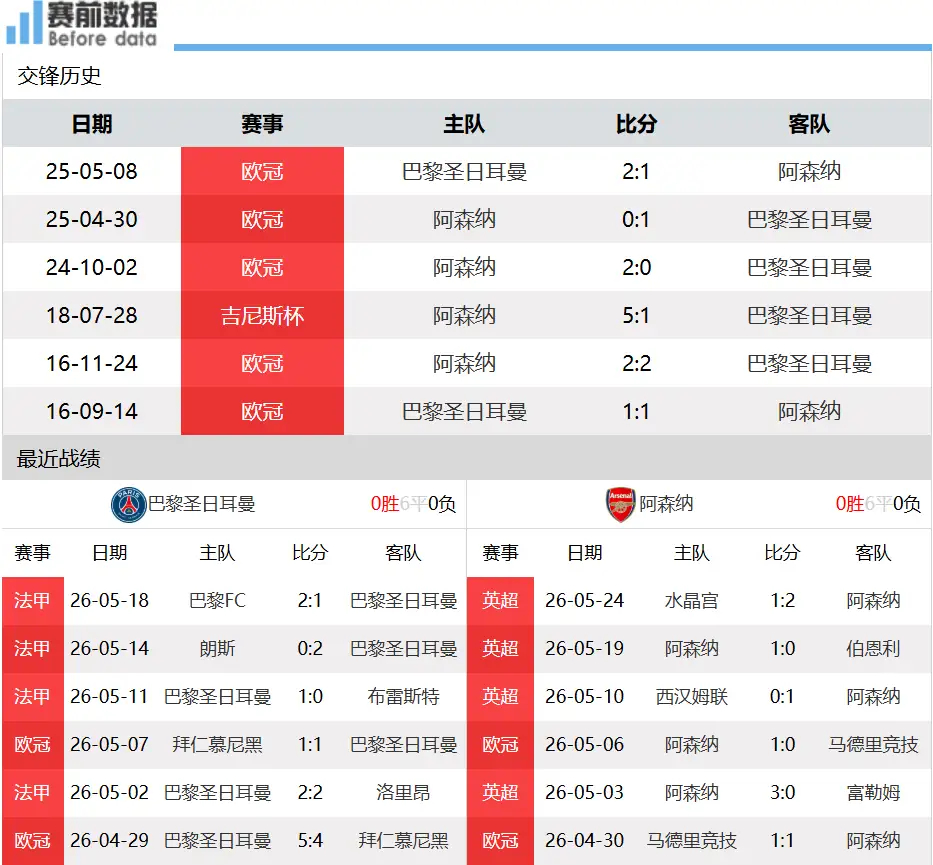The image size is (933, 865).
Task: Click home team 西汉姆联
Action: pyautogui.click(x=691, y=696)
